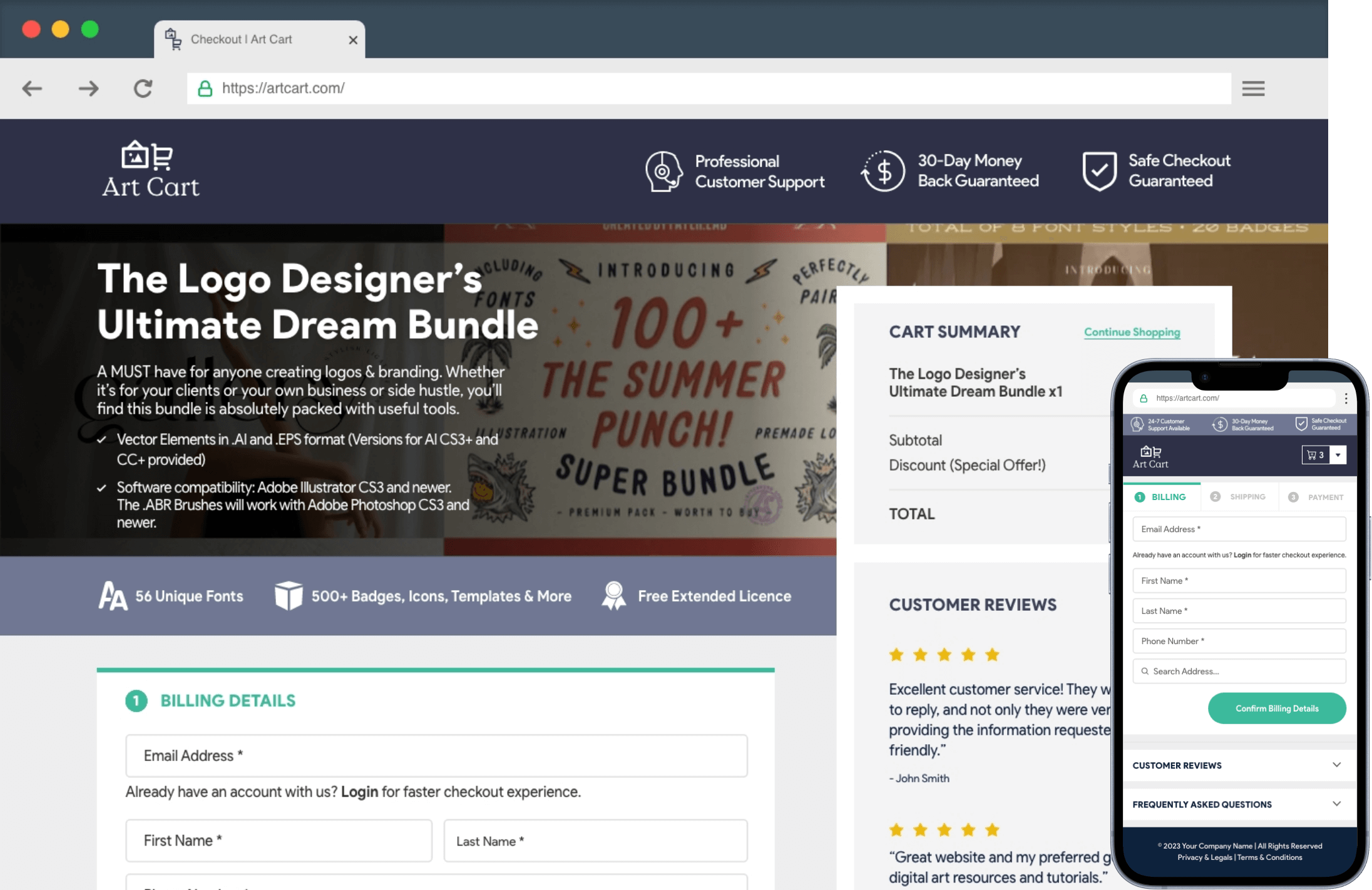The height and width of the screenshot is (890, 1372).
Task: Click the phone 30-Day Money Back icon
Action: (x=1219, y=424)
